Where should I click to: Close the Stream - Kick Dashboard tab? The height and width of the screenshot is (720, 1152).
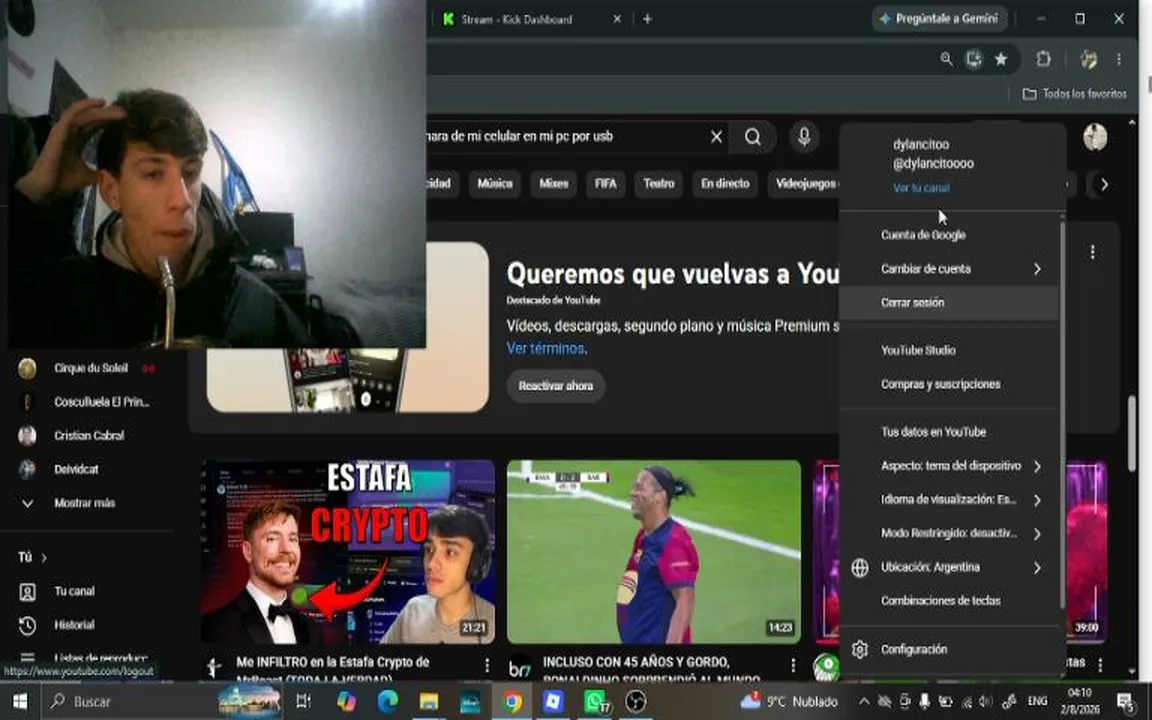tap(617, 19)
